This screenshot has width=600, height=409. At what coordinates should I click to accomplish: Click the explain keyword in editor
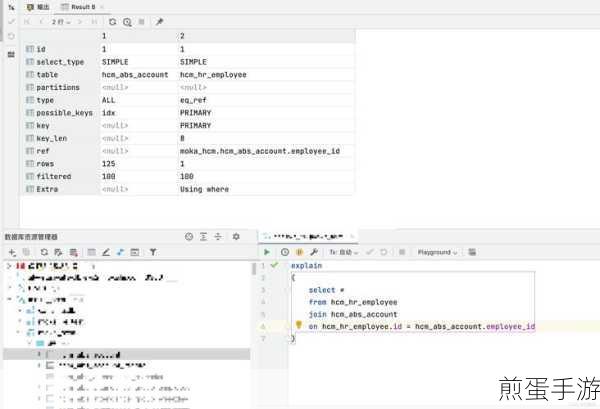pyautogui.click(x=307, y=266)
